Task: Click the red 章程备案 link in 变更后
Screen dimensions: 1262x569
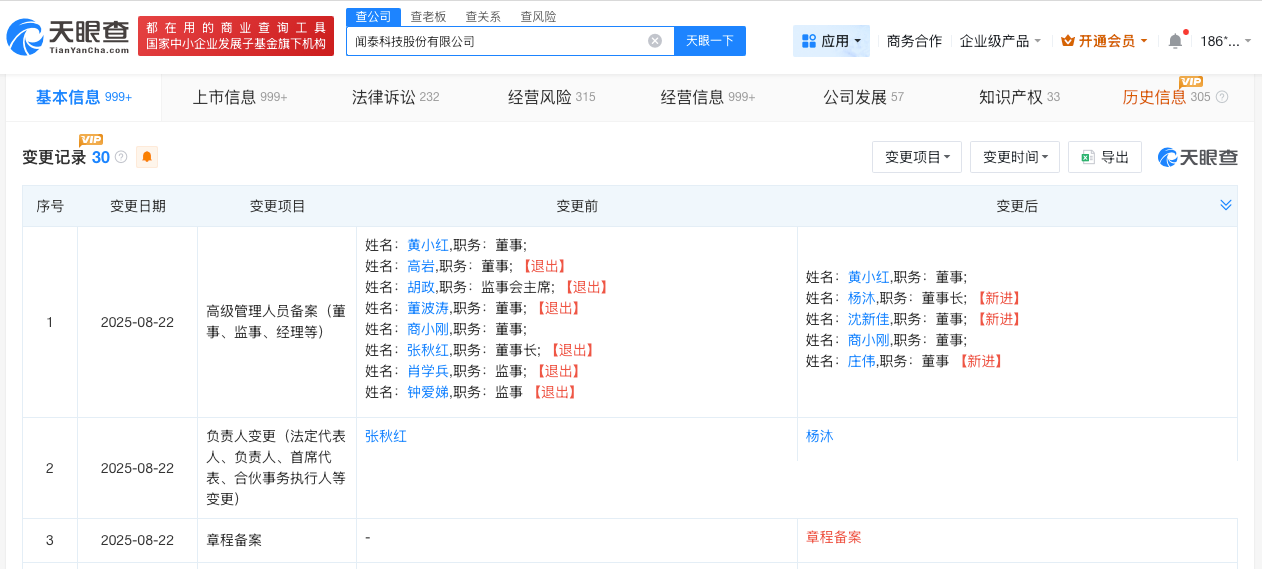Action: point(834,537)
